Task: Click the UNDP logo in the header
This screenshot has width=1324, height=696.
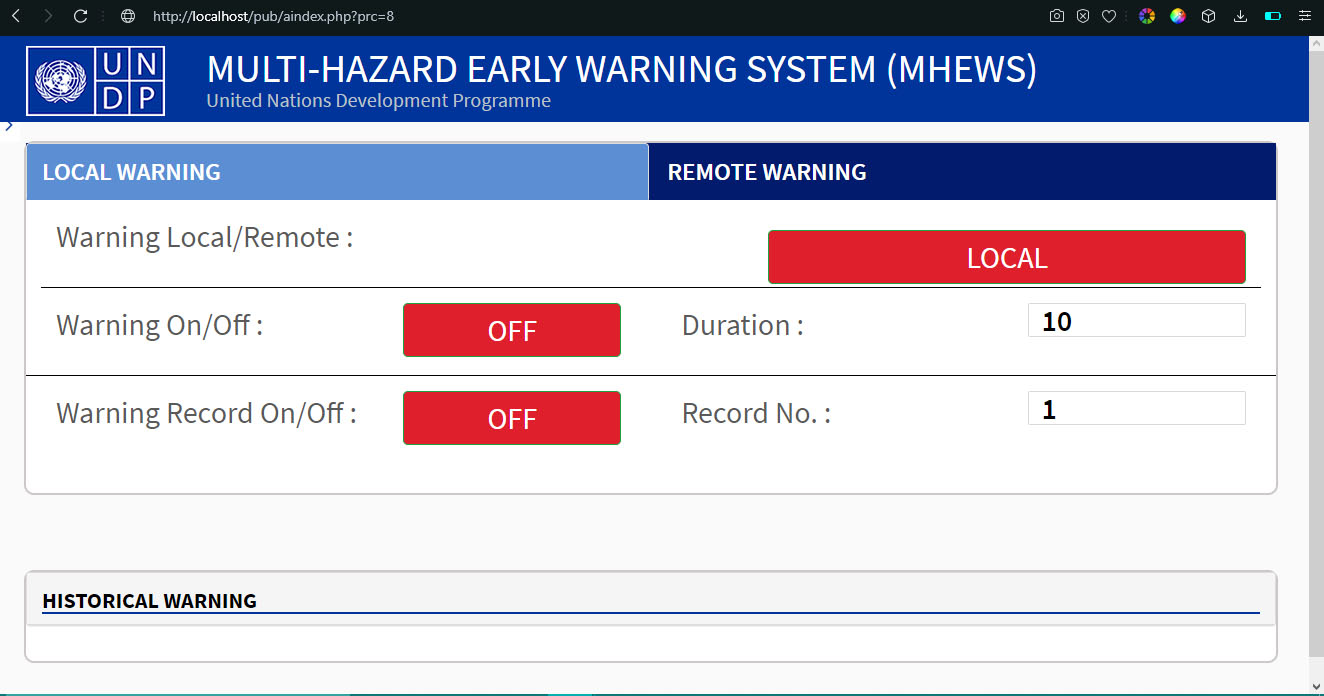Action: (x=96, y=81)
